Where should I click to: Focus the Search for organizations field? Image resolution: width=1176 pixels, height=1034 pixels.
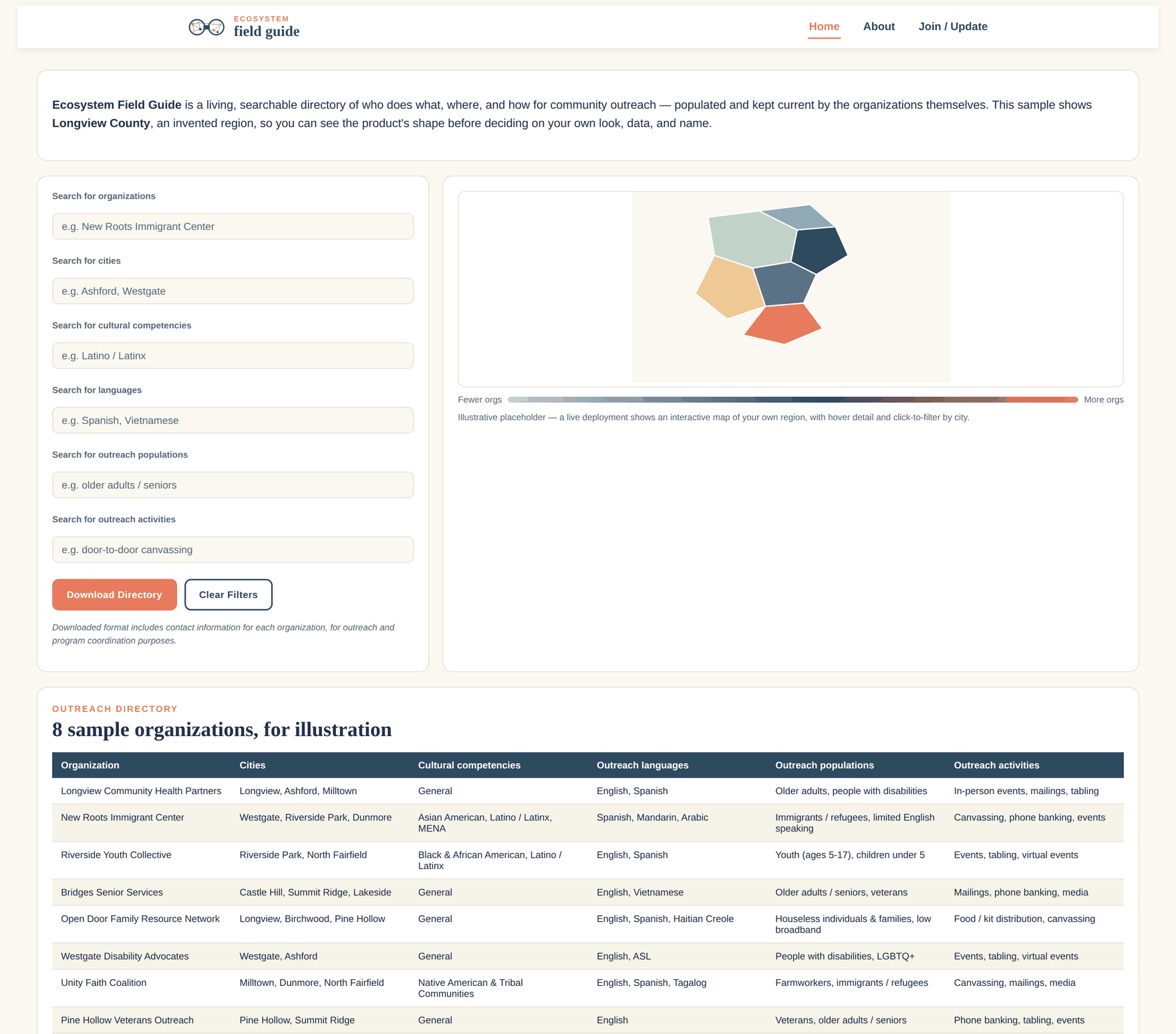pos(233,226)
